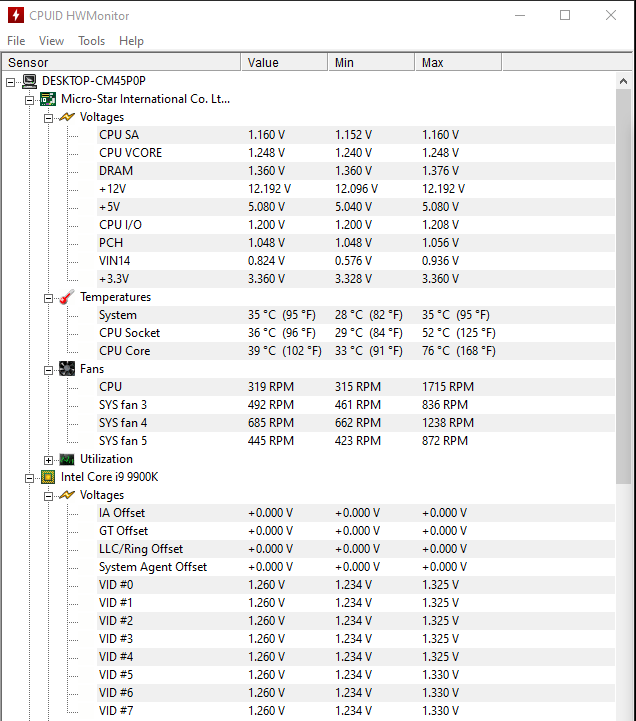Select the +12V row
Image resolution: width=636 pixels, height=721 pixels.
click(355, 189)
